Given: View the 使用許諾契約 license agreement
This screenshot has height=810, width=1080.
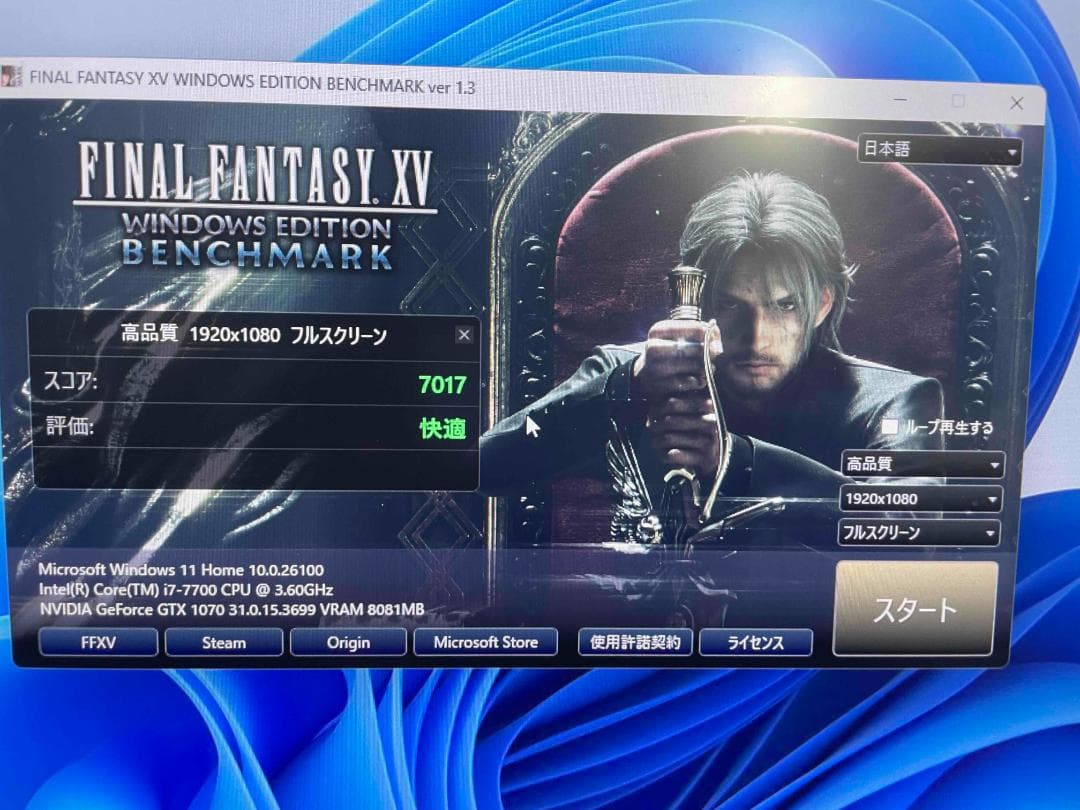Looking at the screenshot, I should click(x=635, y=642).
